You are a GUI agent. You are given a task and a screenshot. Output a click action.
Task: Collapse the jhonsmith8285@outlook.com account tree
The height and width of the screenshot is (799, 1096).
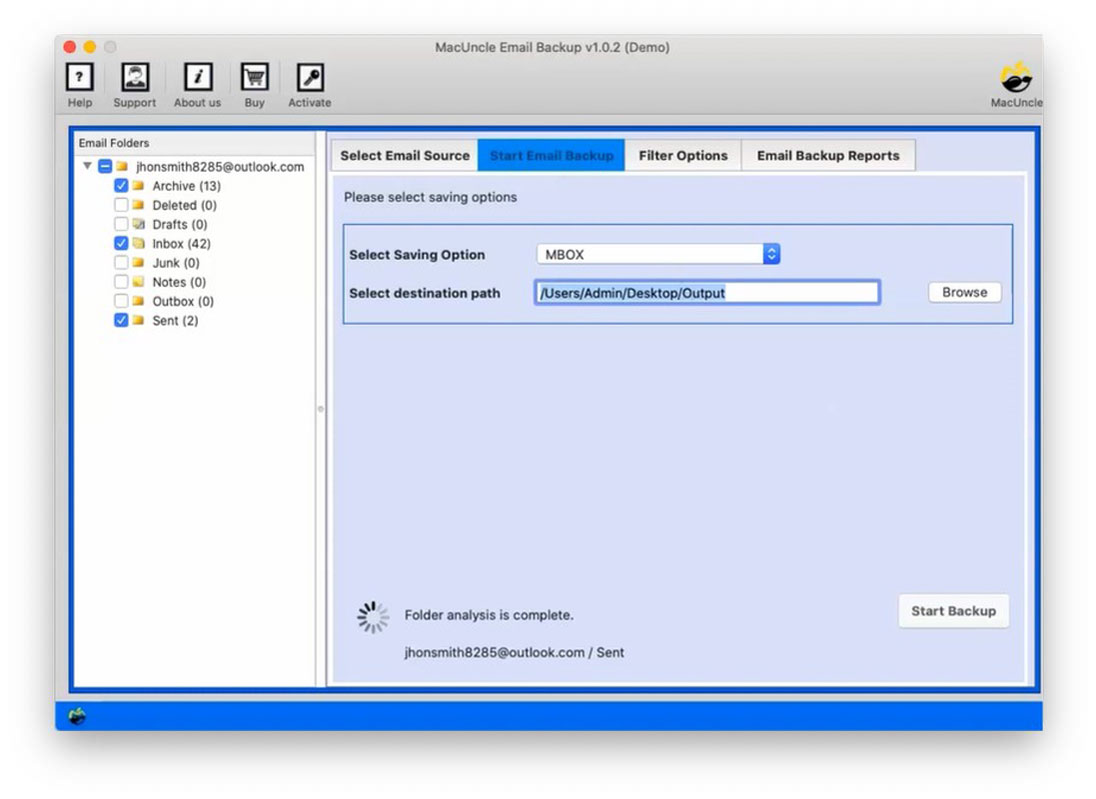(86, 166)
